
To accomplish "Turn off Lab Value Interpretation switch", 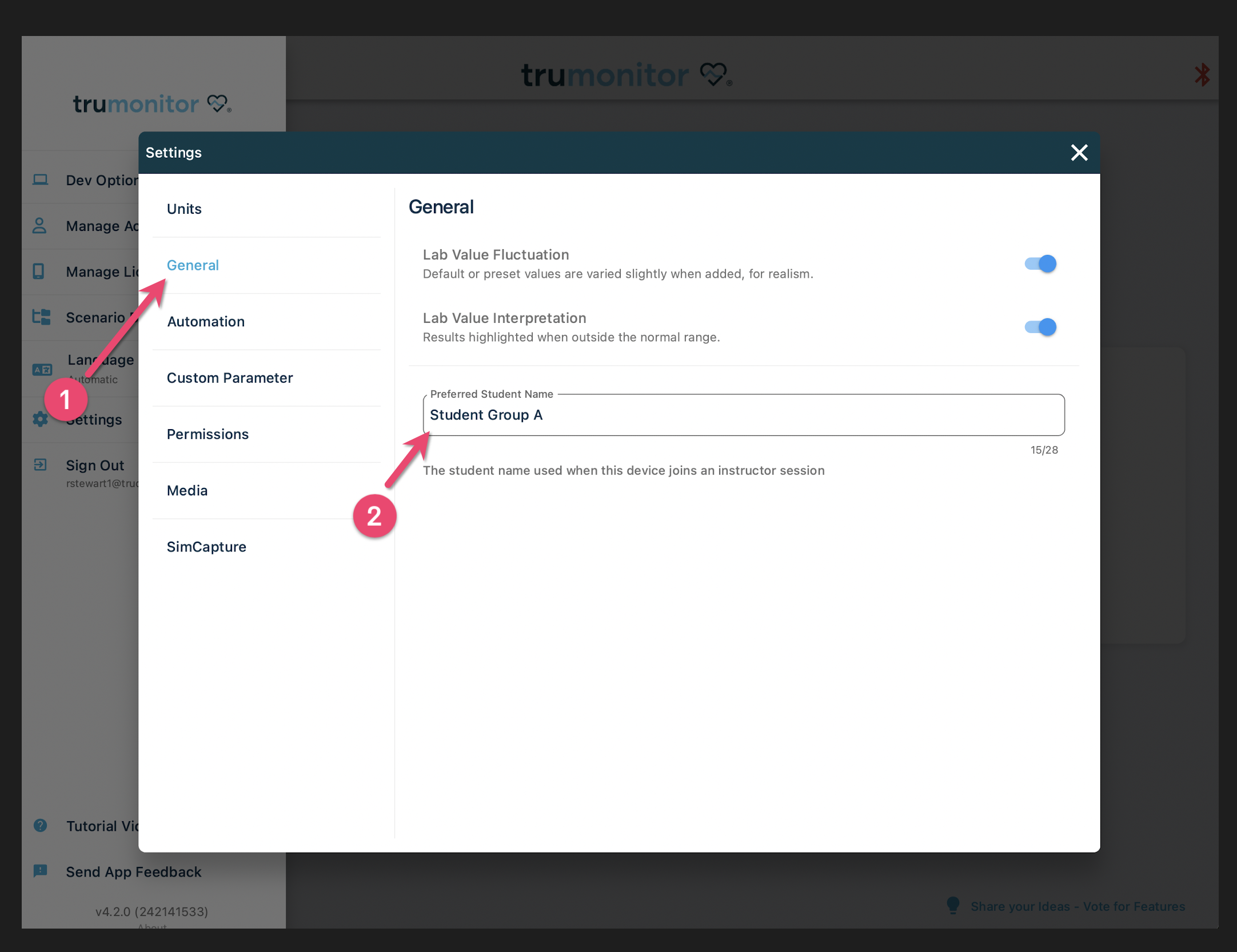I will coord(1040,327).
